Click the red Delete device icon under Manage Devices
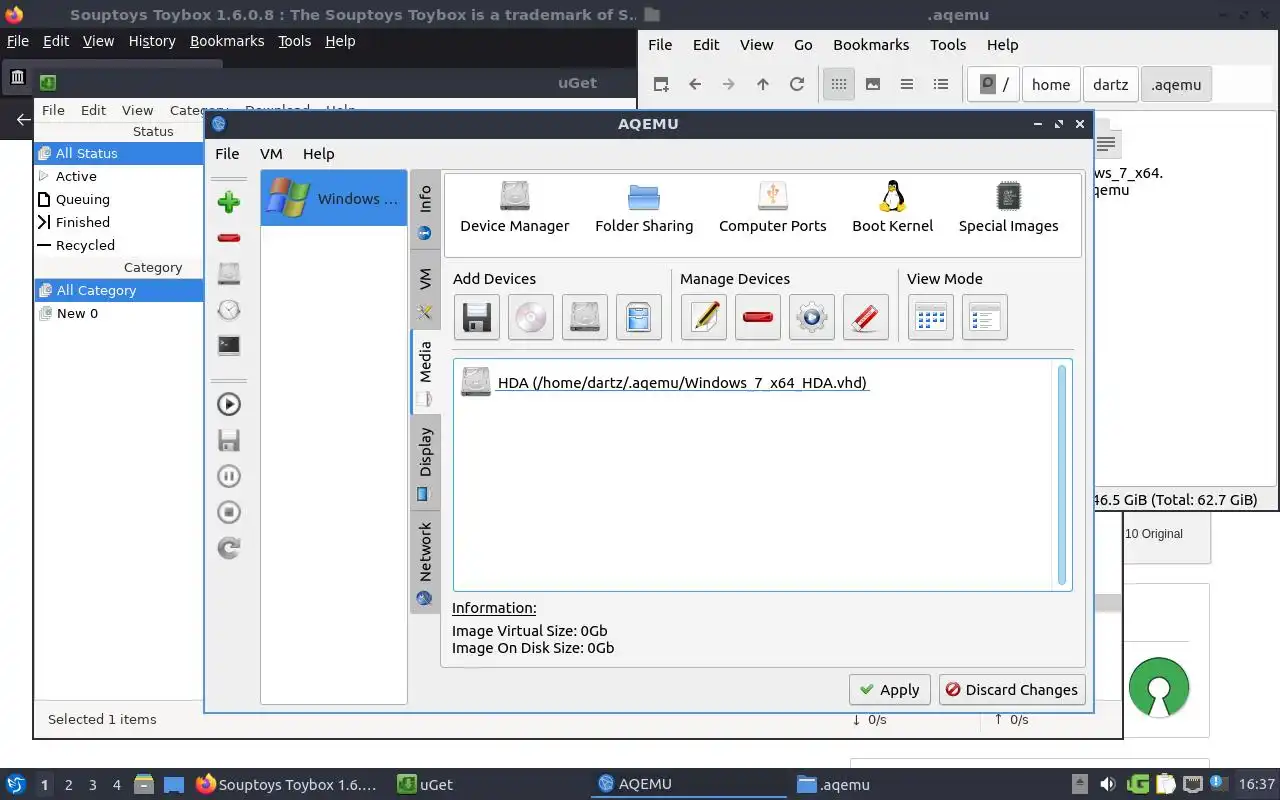This screenshot has width=1280, height=800. point(757,318)
